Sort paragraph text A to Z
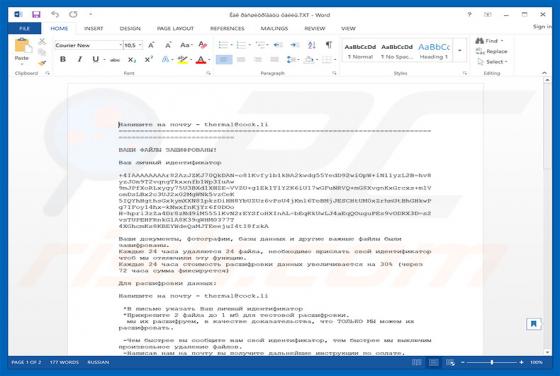This screenshot has width=560, height=376. point(311,45)
